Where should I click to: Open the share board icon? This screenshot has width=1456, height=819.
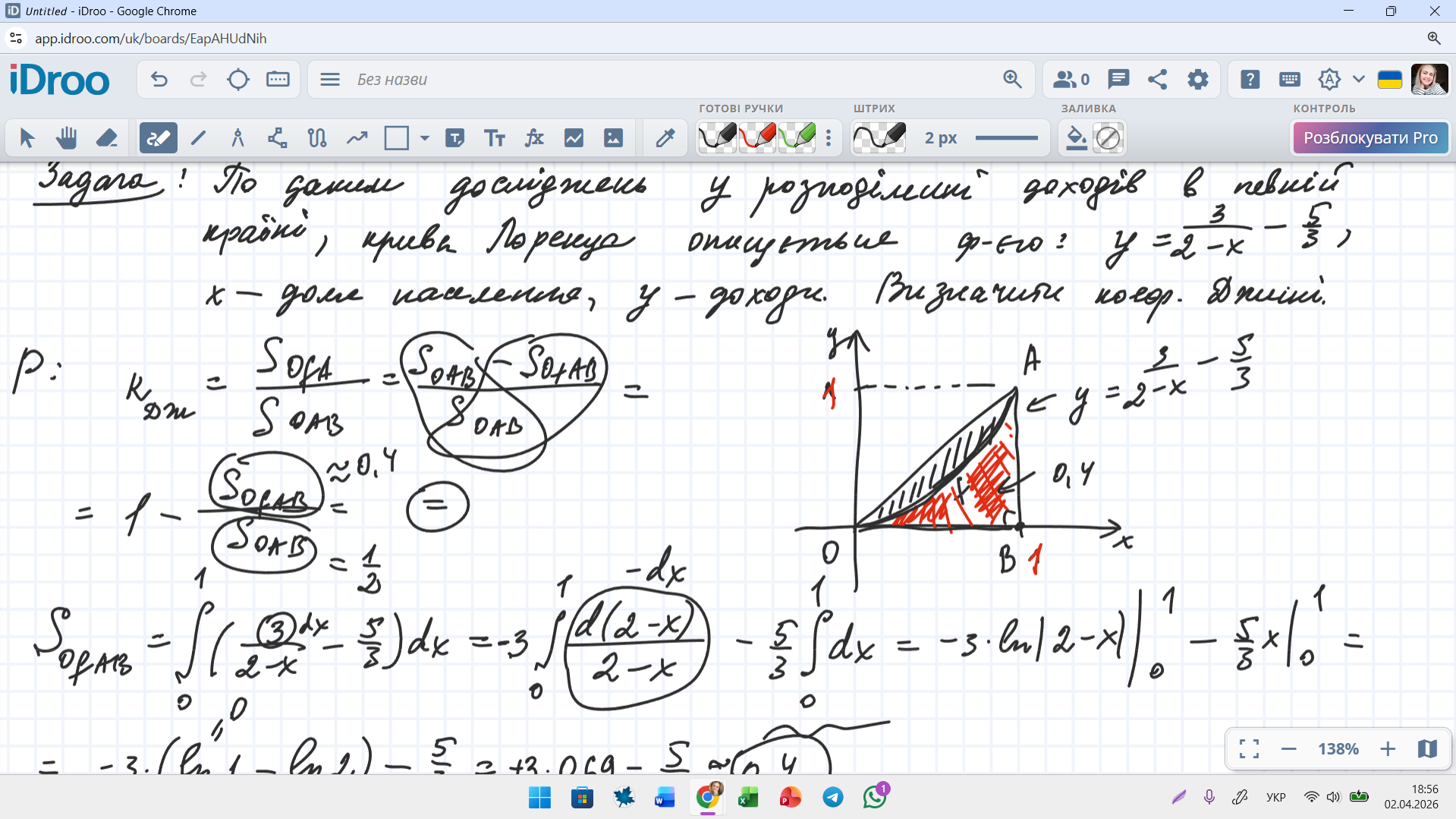pyautogui.click(x=1157, y=80)
